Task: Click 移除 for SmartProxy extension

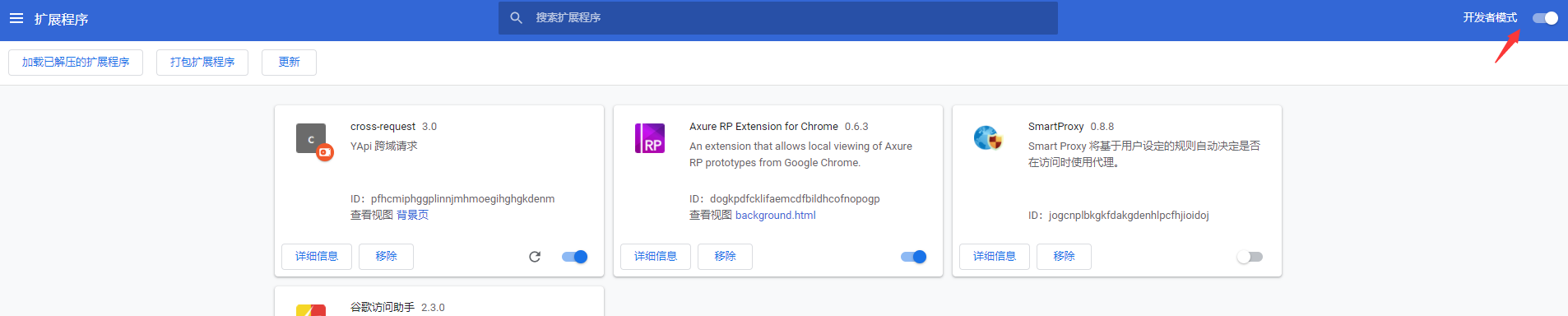Action: click(x=1064, y=257)
